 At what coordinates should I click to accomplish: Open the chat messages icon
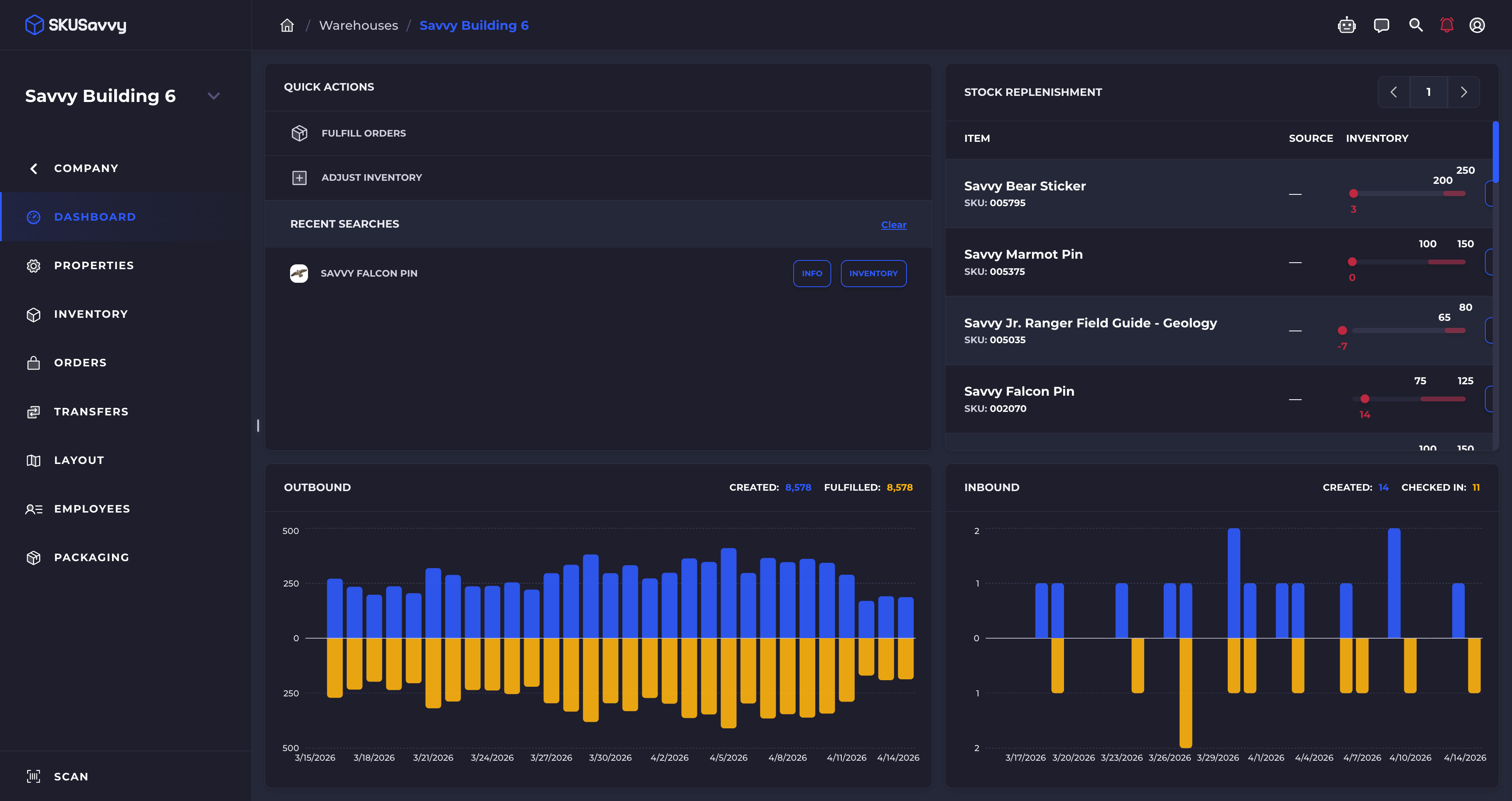click(x=1381, y=25)
